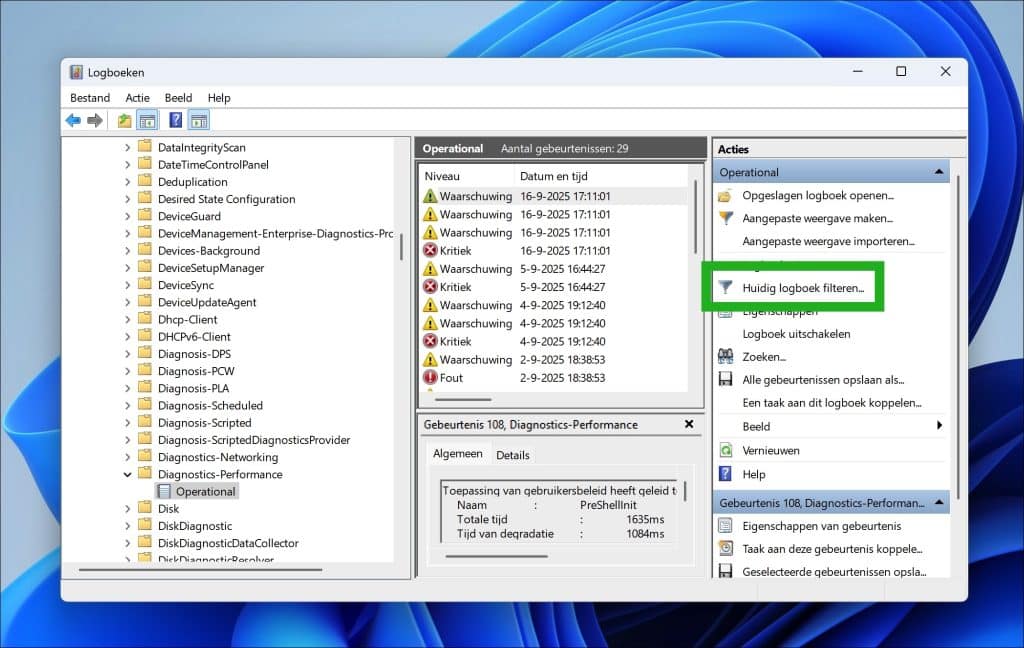The width and height of the screenshot is (1024, 648).
Task: Click the up-one-level folder toolbar icon
Action: coord(124,120)
